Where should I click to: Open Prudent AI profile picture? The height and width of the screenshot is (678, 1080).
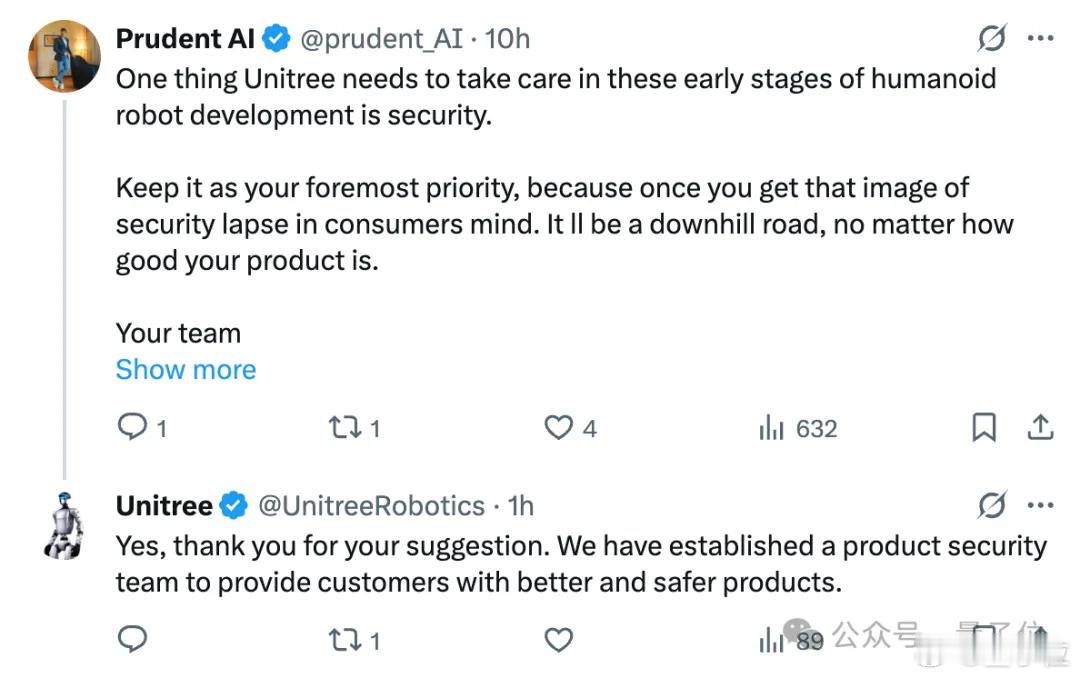[x=64, y=56]
